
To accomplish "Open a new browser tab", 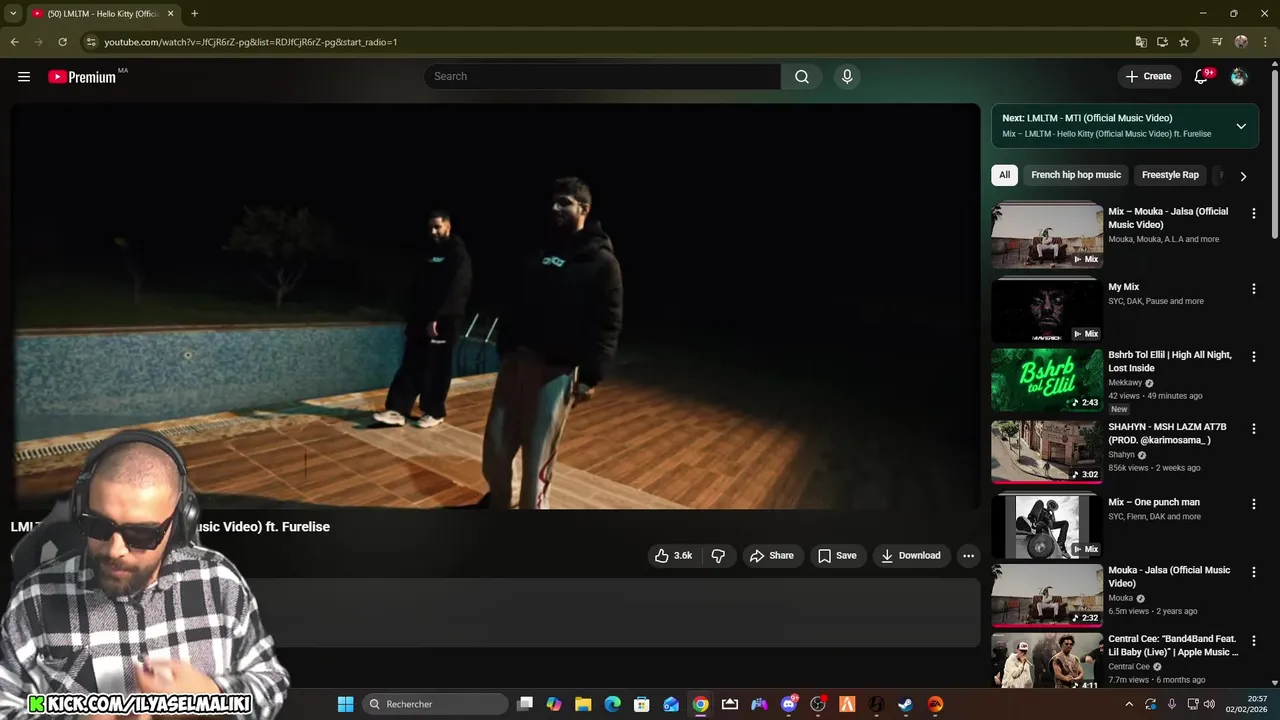I will tap(194, 14).
